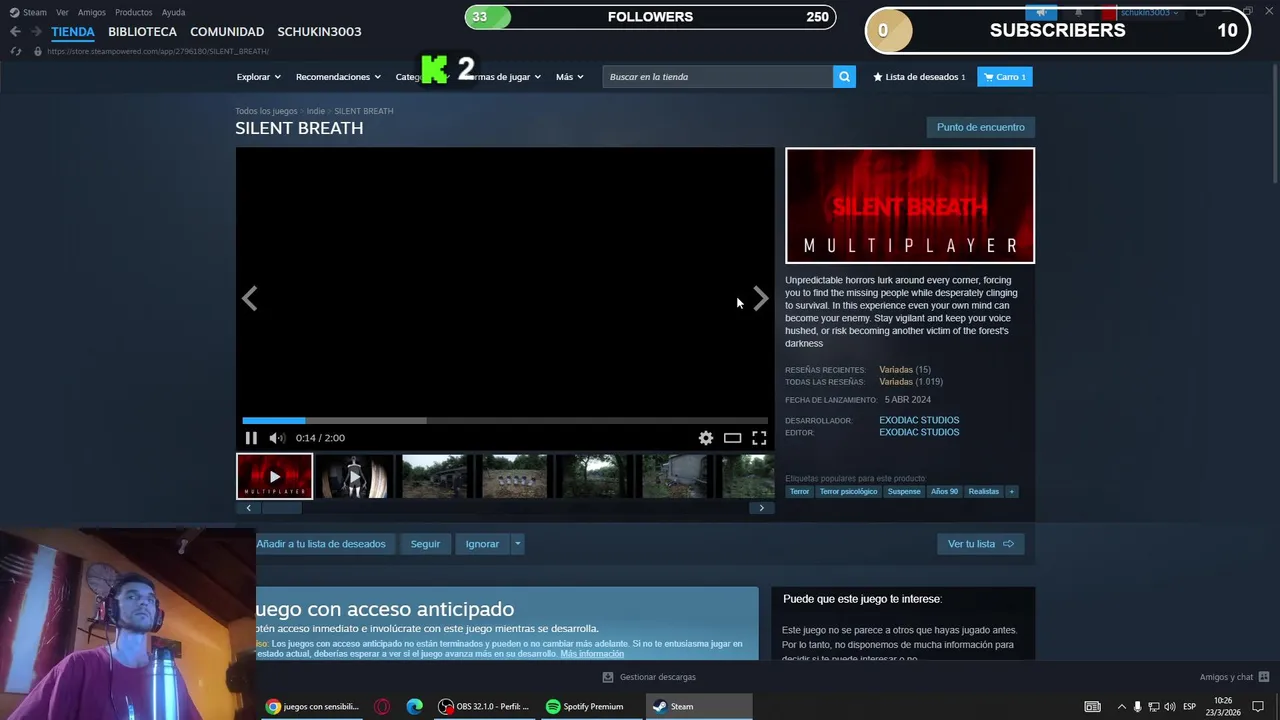Open Indie breadcrumb link

[316, 111]
